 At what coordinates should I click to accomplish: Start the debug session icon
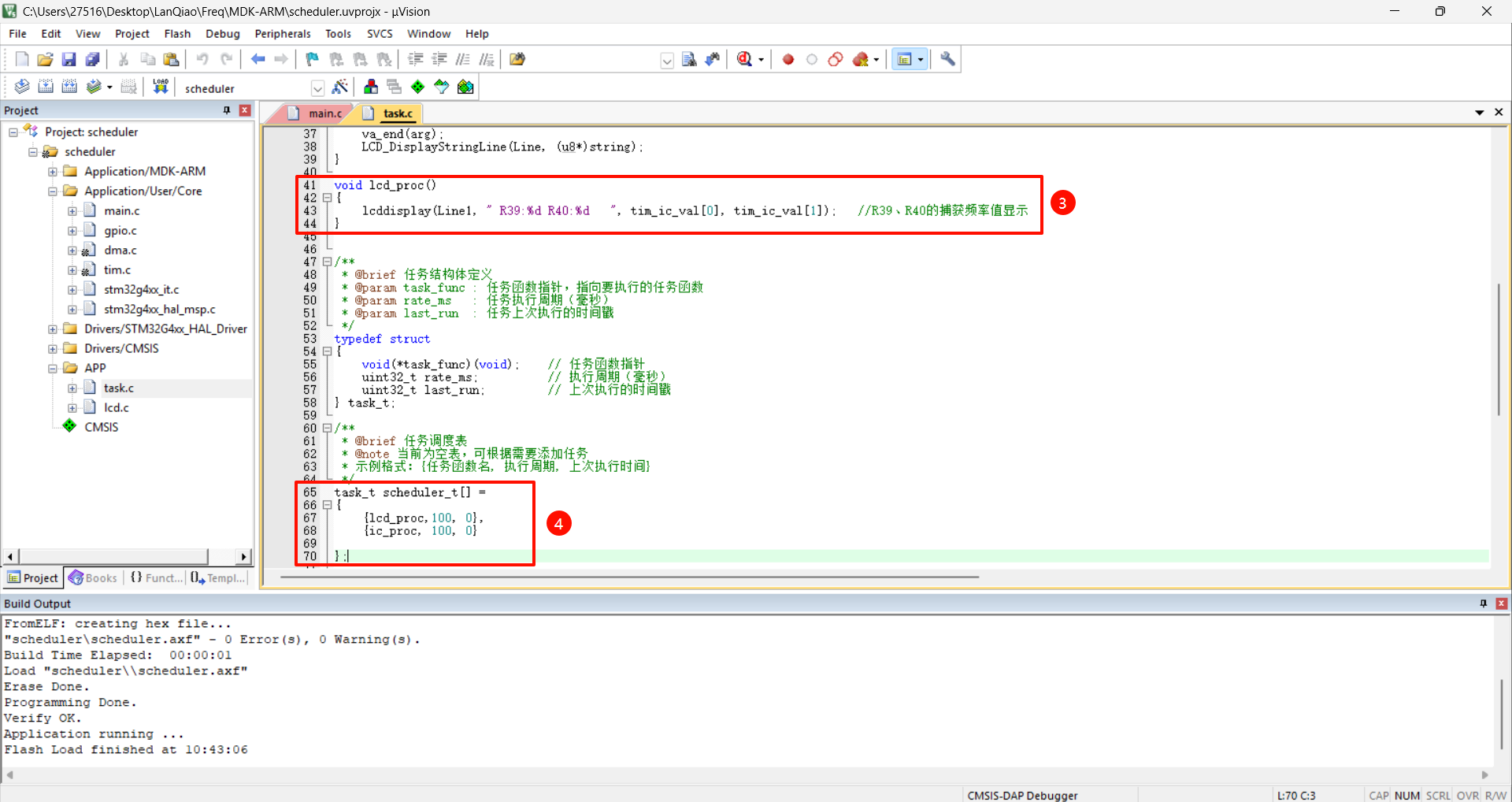tap(744, 59)
